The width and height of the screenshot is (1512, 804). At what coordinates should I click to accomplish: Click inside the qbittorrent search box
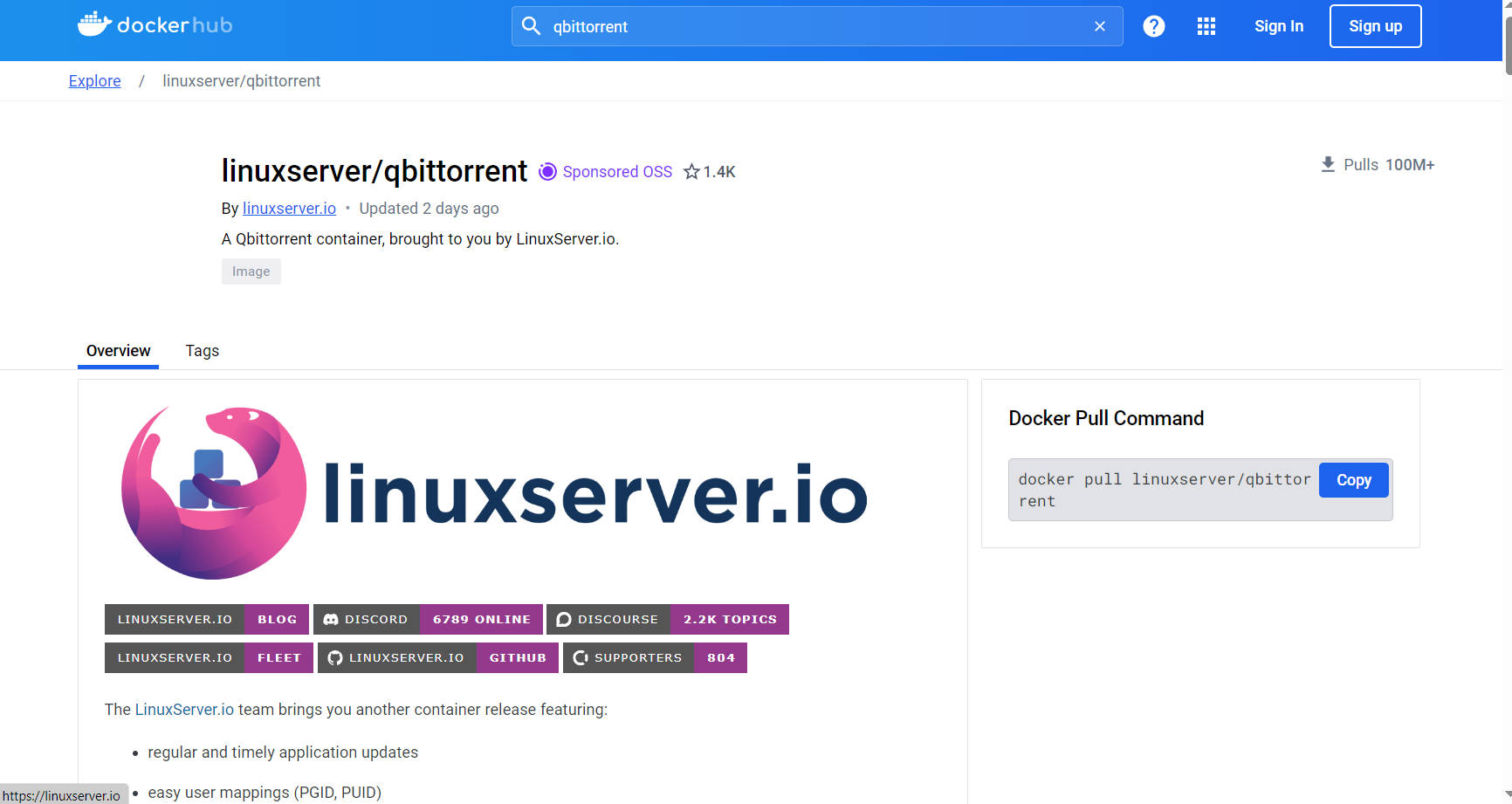coord(817,26)
